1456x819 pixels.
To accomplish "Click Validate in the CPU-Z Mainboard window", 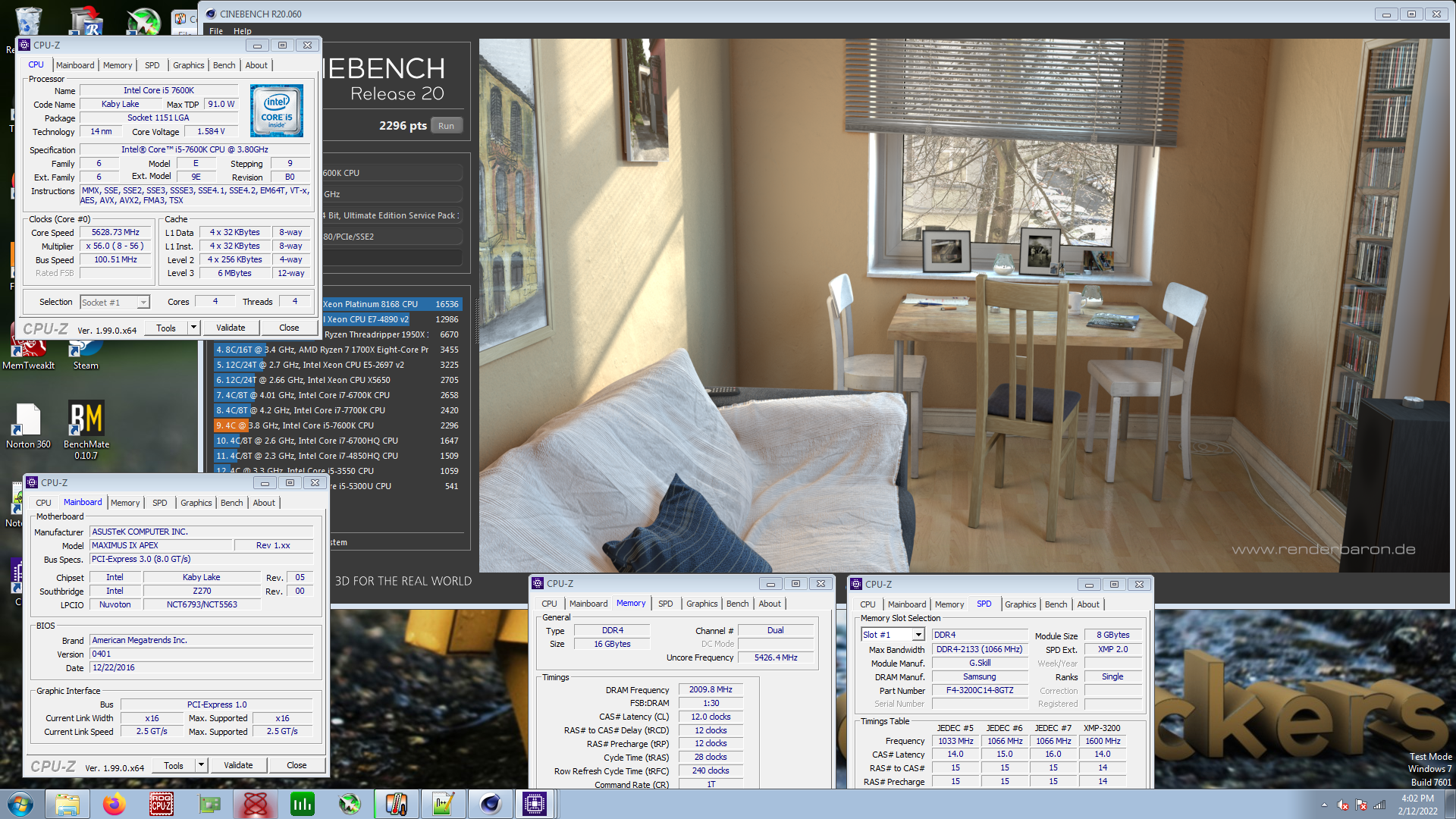I will (x=238, y=765).
